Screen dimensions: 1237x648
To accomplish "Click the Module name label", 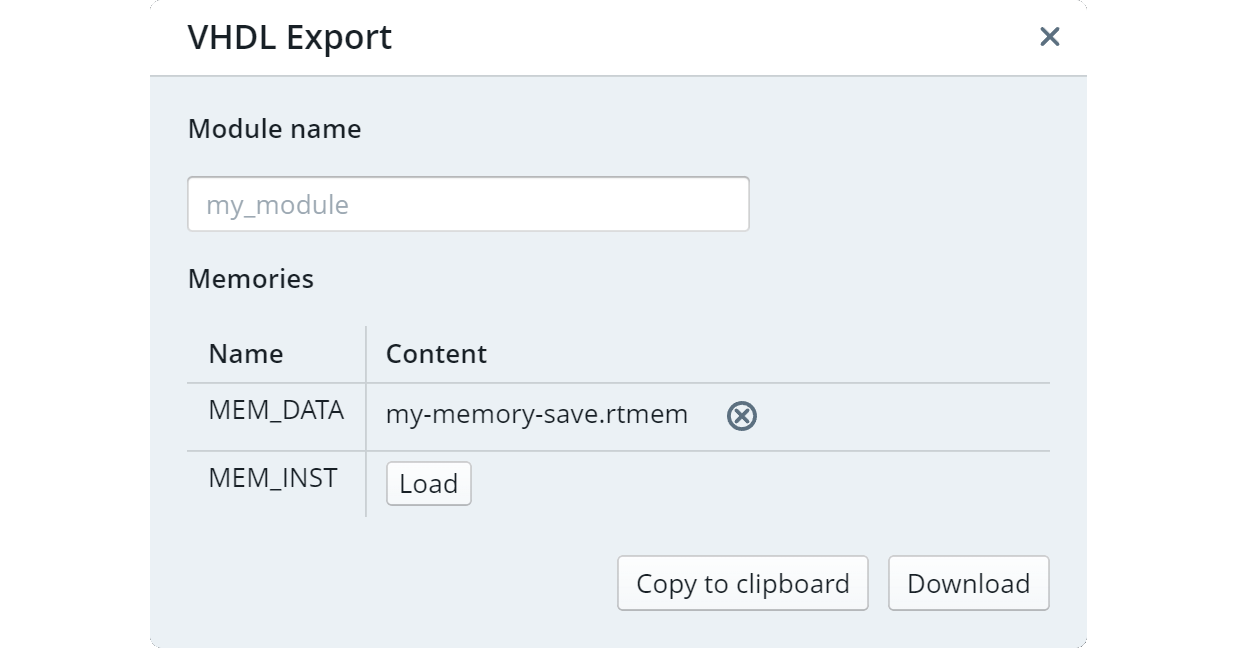I will [275, 129].
